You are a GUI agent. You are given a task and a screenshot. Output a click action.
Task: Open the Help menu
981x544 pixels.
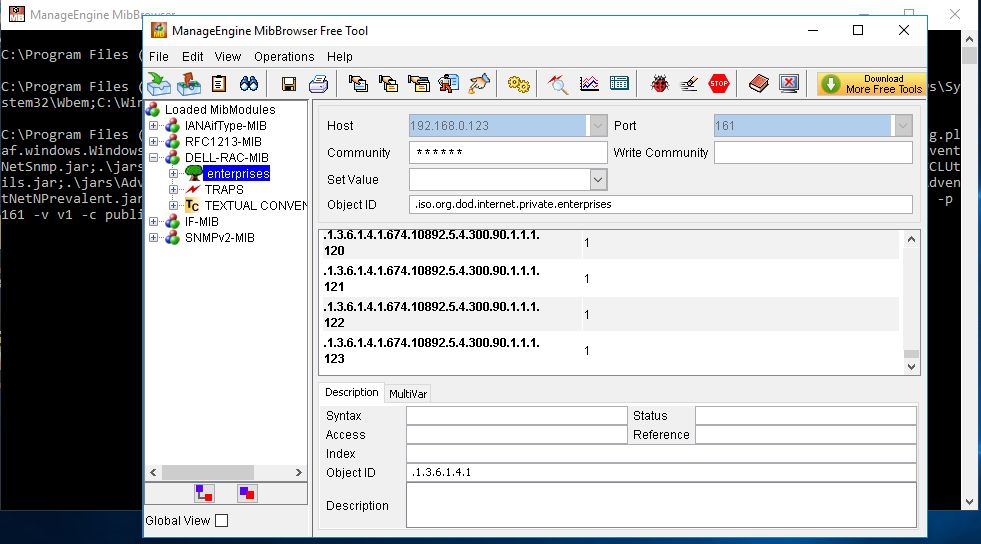(x=340, y=56)
